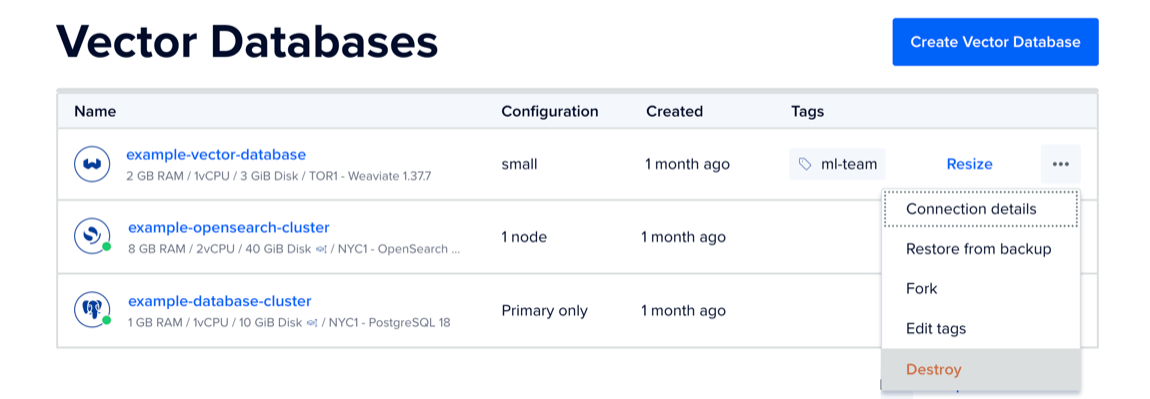Select Destroy from the menu
This screenshot has width=1150, height=399.
(x=981, y=369)
